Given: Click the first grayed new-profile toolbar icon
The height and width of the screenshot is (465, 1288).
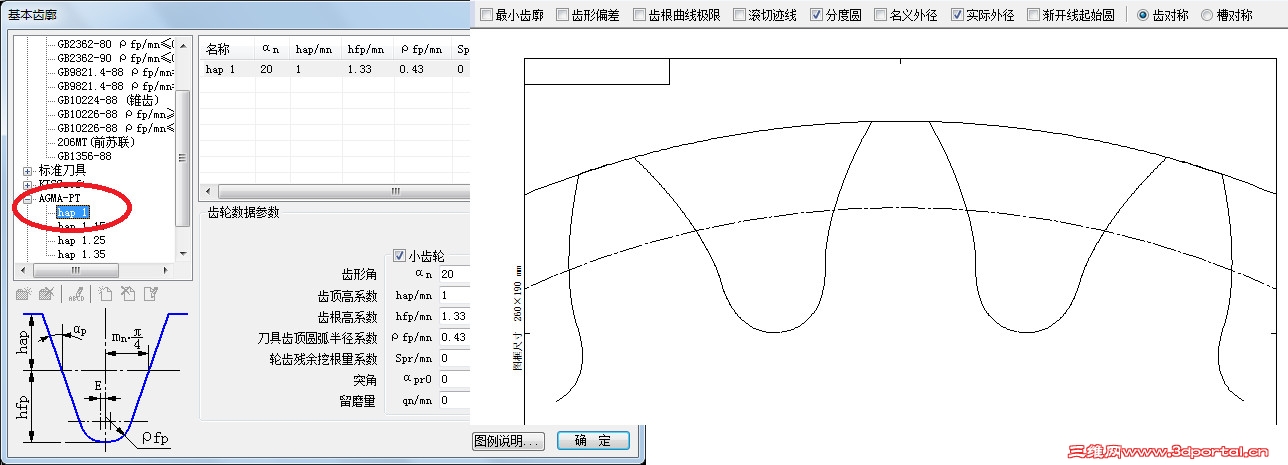Looking at the screenshot, I should point(24,294).
